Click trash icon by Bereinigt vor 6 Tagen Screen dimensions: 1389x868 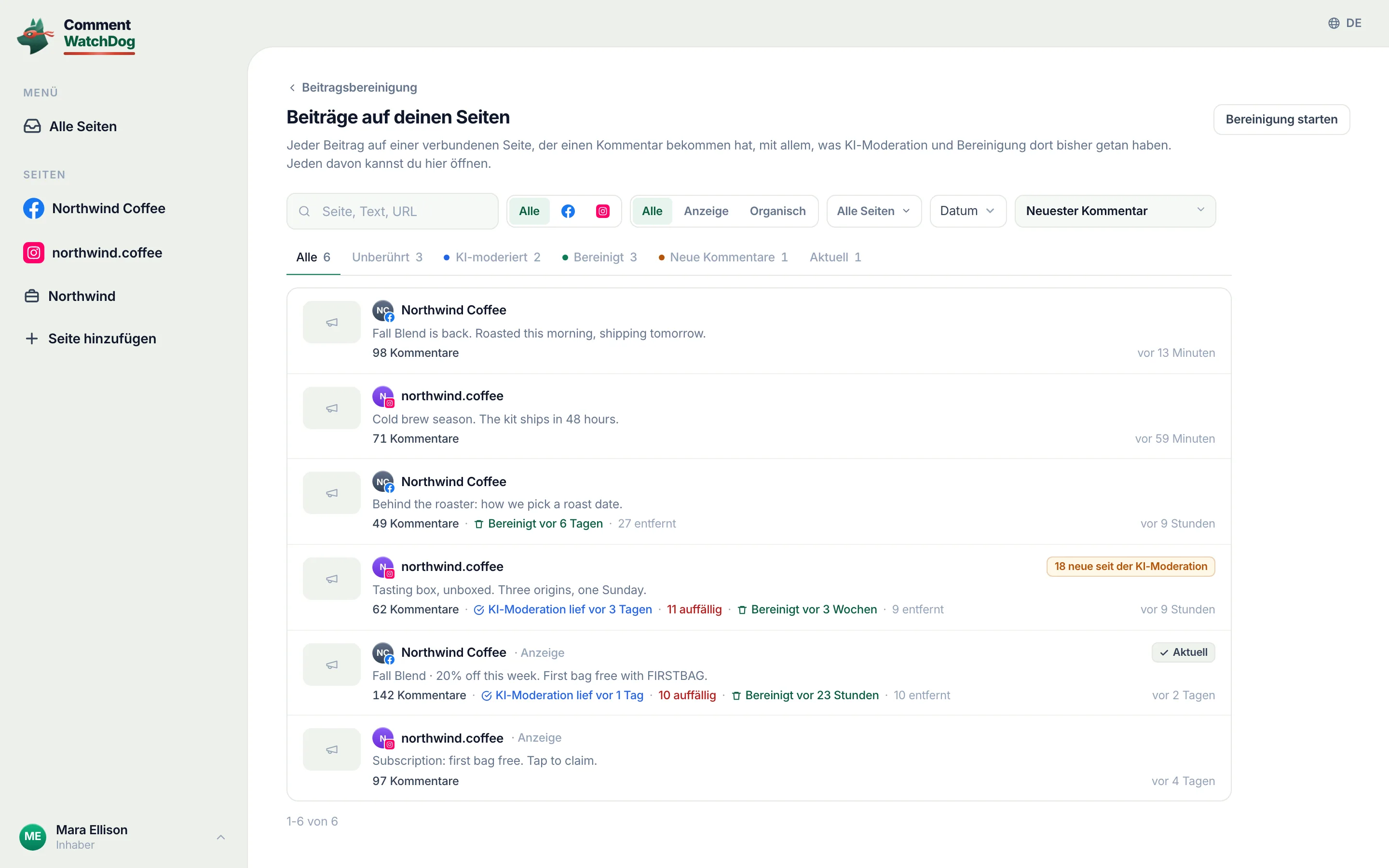pos(479,524)
